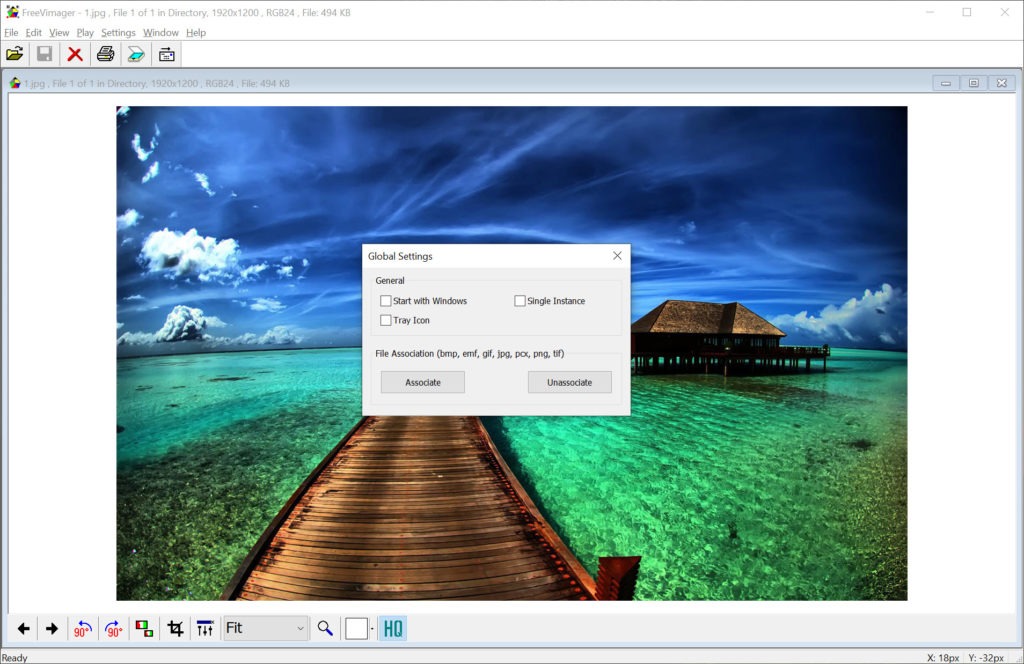1024x664 pixels.
Task: Enable Start with Windows checkbox
Action: pos(386,301)
